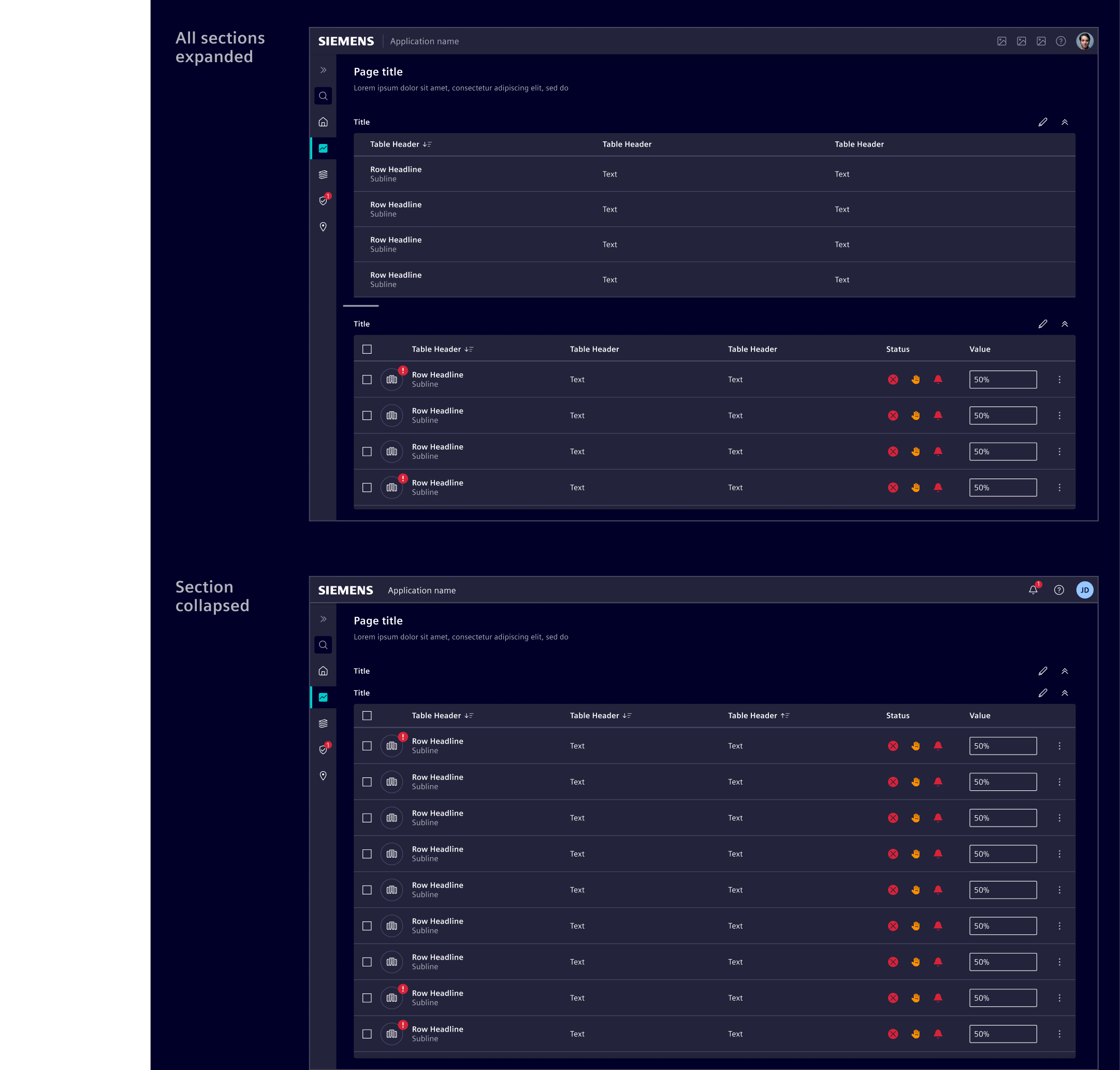The image size is (1120, 1070).
Task: Check the first row in bottom table
Action: coord(367,746)
